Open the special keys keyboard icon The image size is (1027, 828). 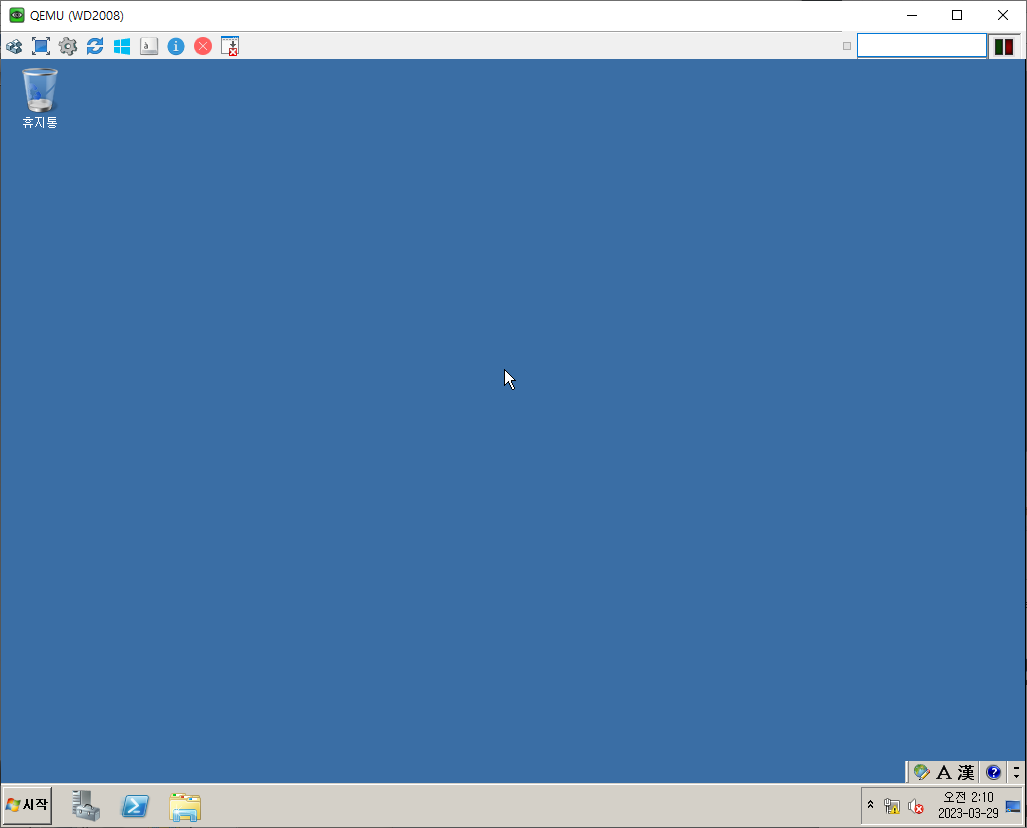(x=149, y=47)
